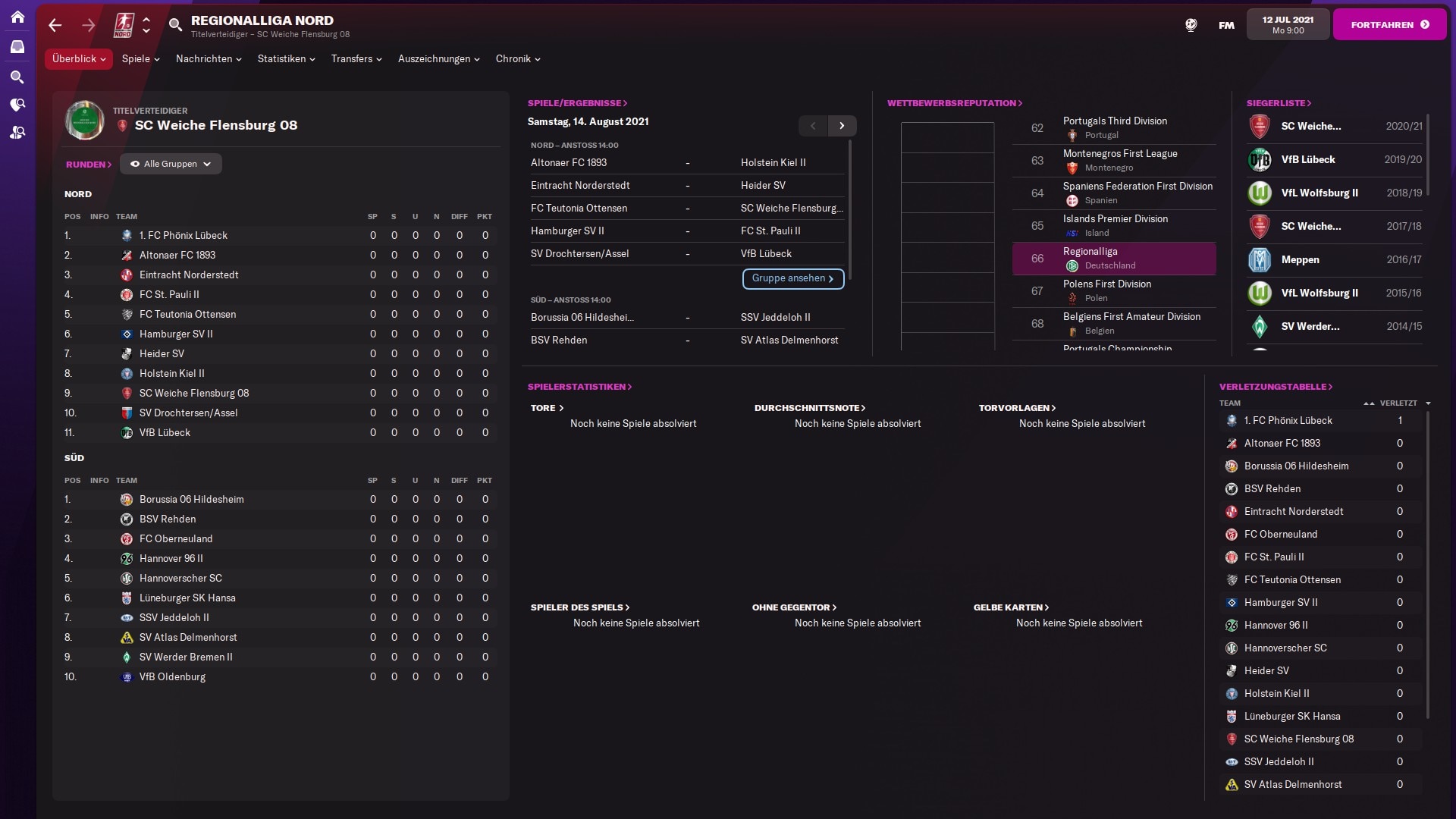Image resolution: width=1456 pixels, height=819 pixels.
Task: Open the Auszeichnungen menu
Action: pyautogui.click(x=438, y=59)
